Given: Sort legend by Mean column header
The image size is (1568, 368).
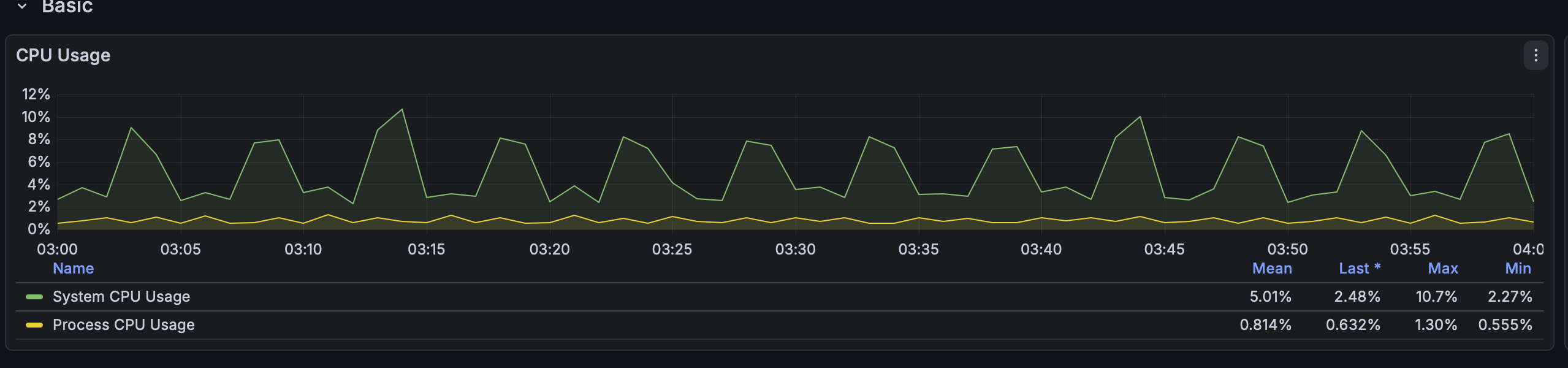Looking at the screenshot, I should (1272, 268).
